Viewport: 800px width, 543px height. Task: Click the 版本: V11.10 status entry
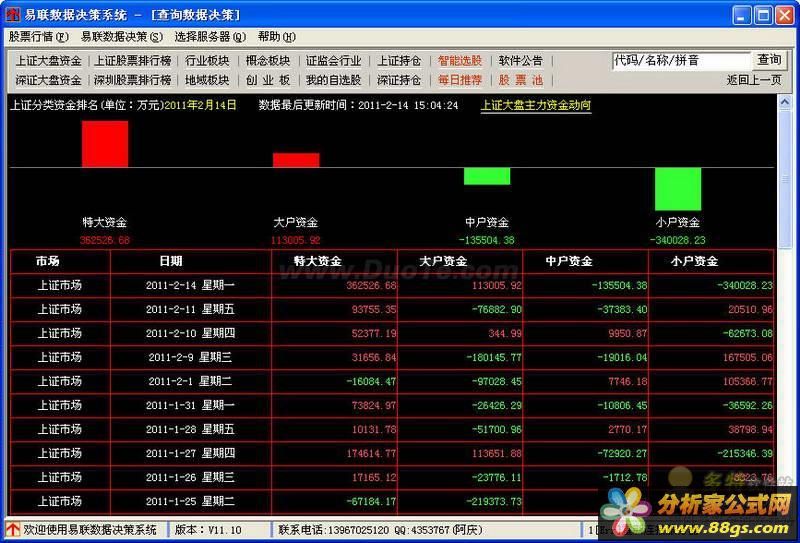click(x=208, y=530)
